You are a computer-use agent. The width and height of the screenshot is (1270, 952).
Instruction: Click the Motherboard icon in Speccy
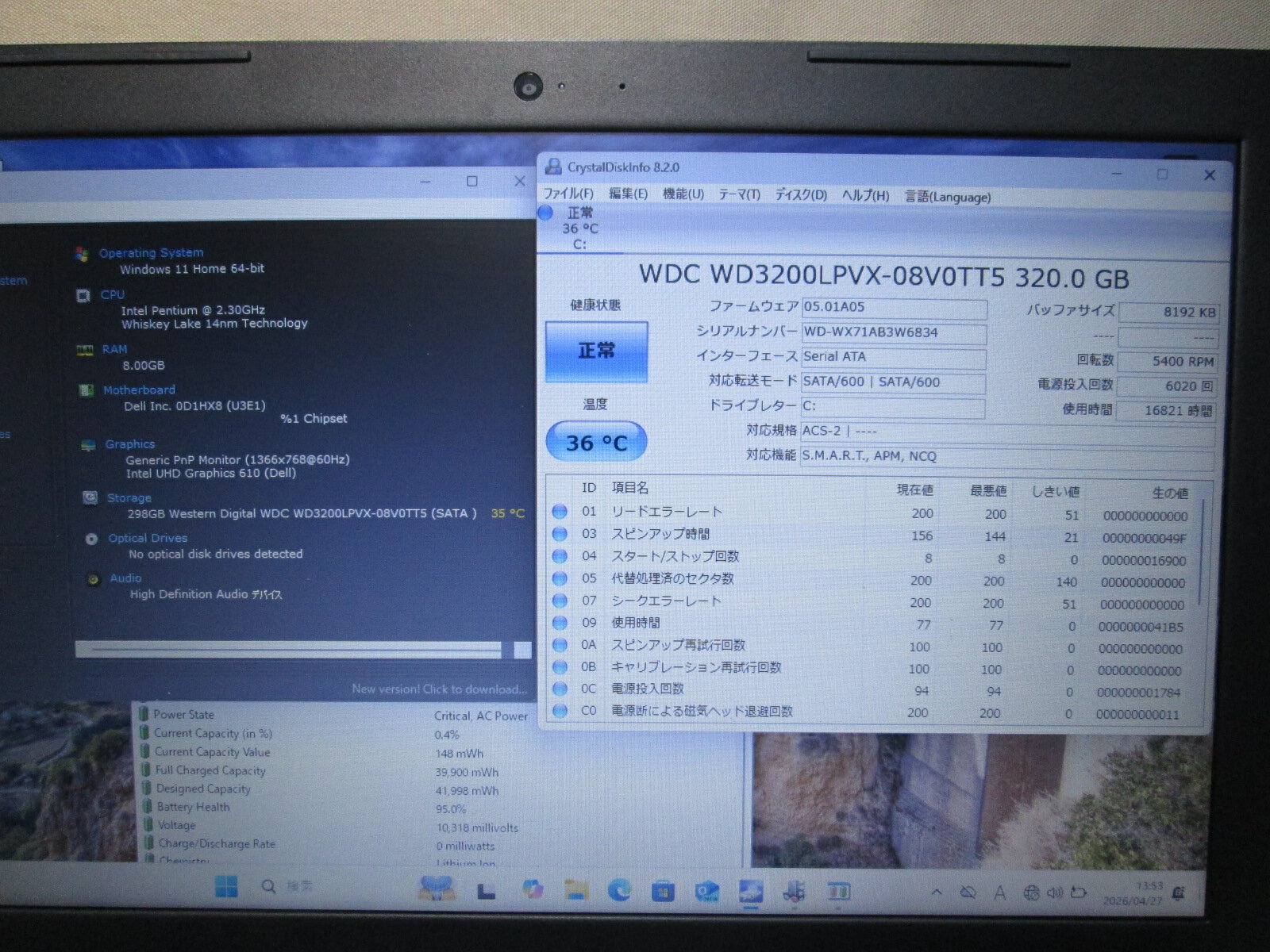pos(86,390)
